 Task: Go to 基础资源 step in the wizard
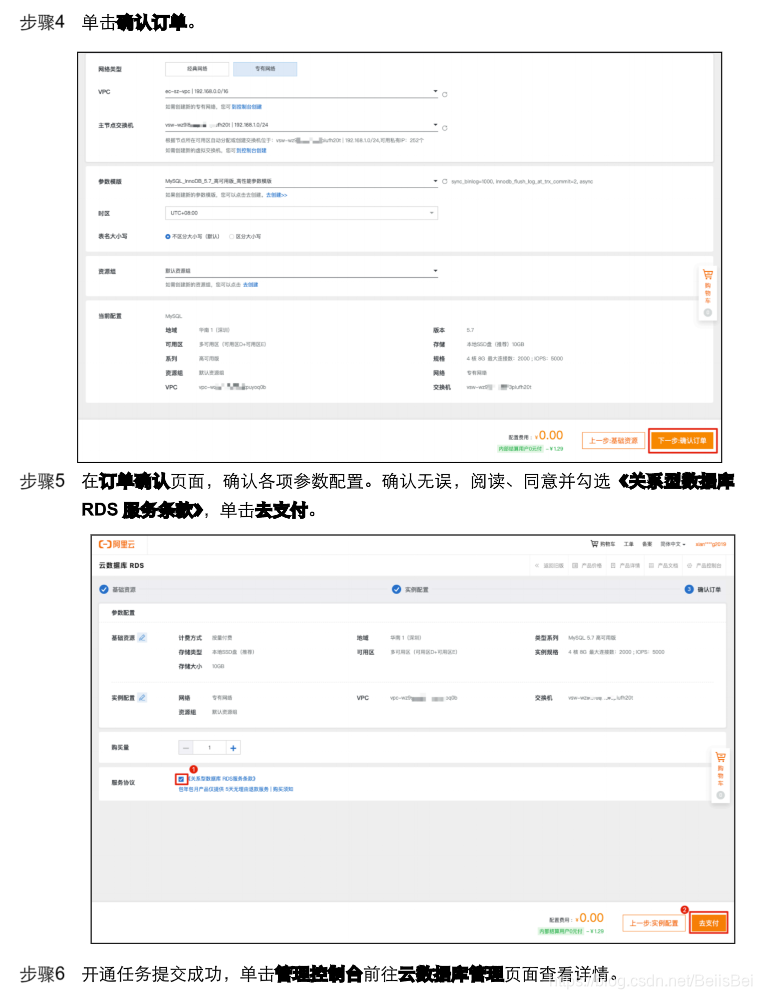click(x=117, y=589)
